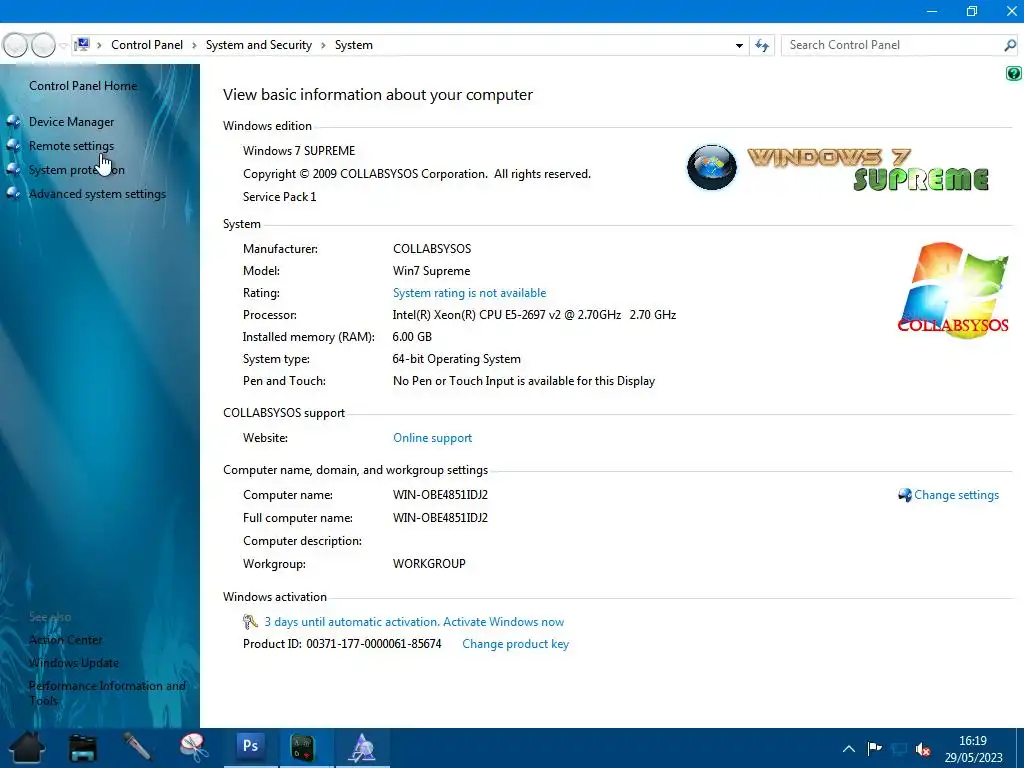Open the file manager taskbar icon
Viewport: 1024px width, 768px height.
point(83,748)
